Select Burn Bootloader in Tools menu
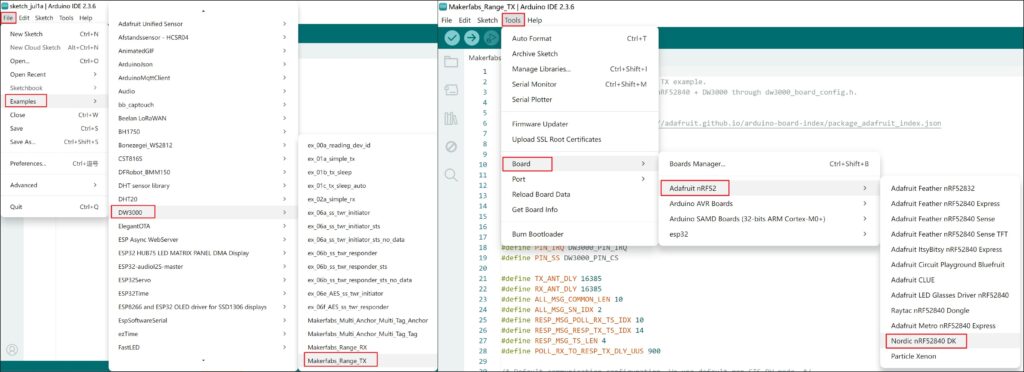The height and width of the screenshot is (372, 1024). click(x=579, y=234)
